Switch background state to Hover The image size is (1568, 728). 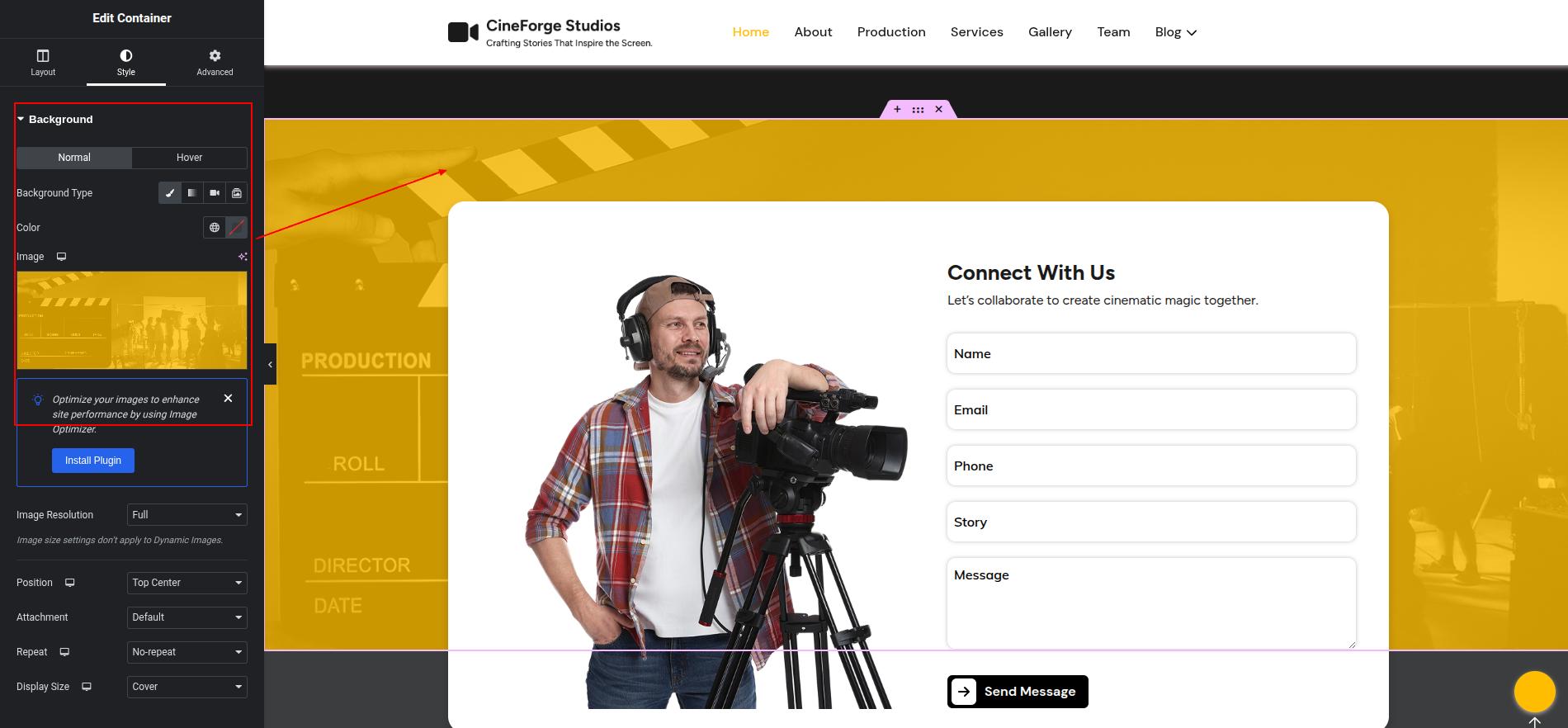click(189, 158)
